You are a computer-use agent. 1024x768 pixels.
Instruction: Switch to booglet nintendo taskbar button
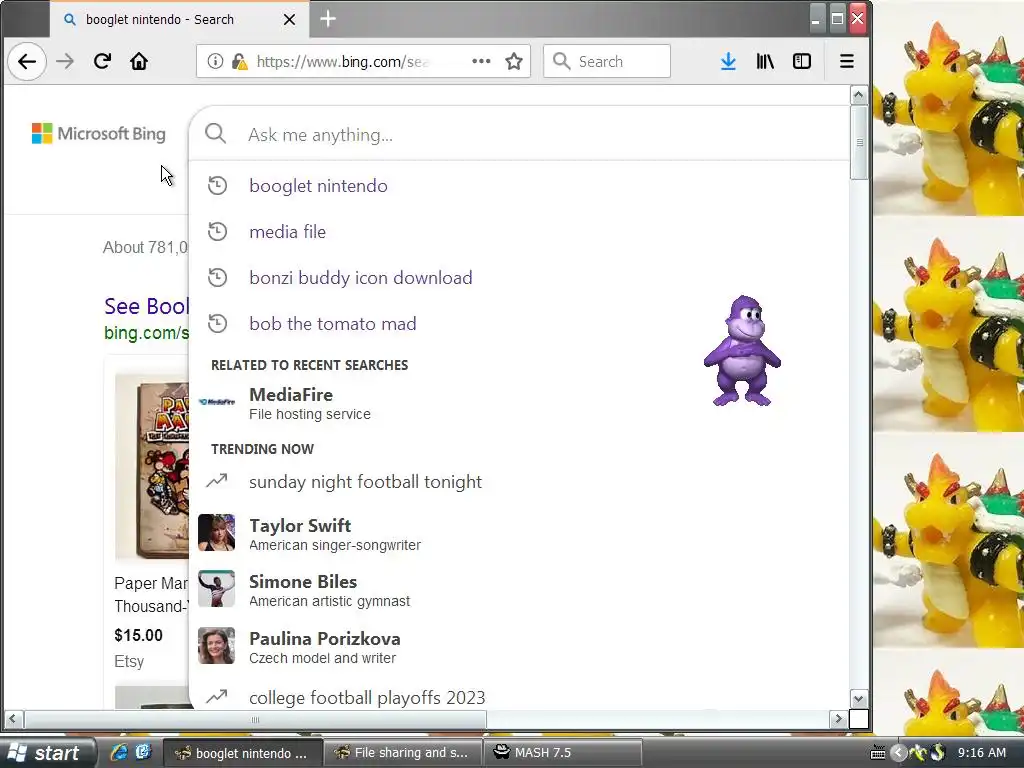click(x=243, y=753)
